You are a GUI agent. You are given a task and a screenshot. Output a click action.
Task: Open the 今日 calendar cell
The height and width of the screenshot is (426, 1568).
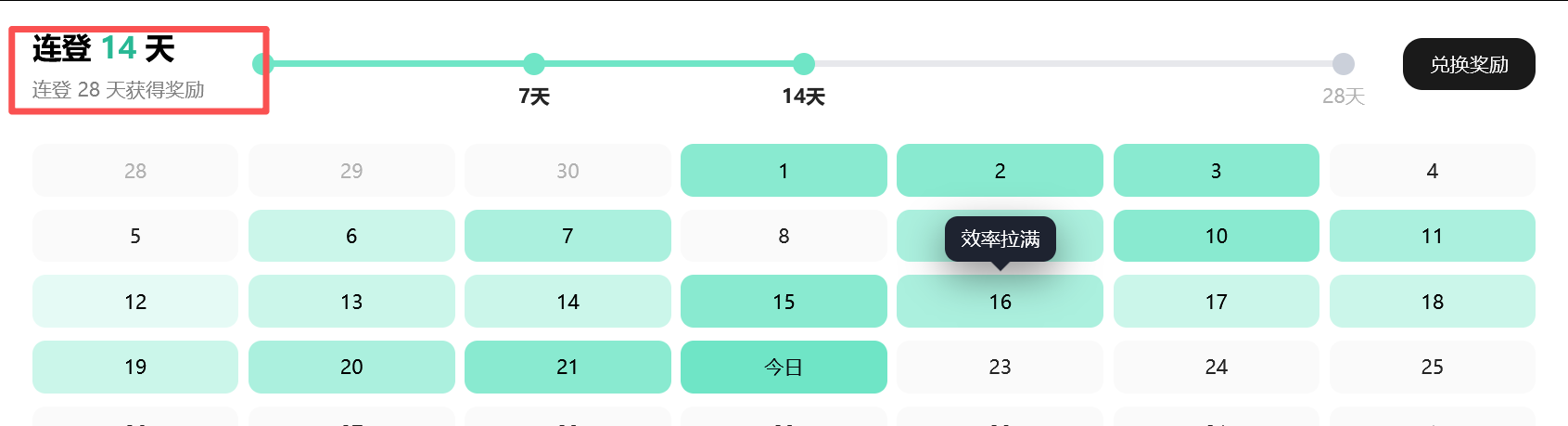[784, 367]
